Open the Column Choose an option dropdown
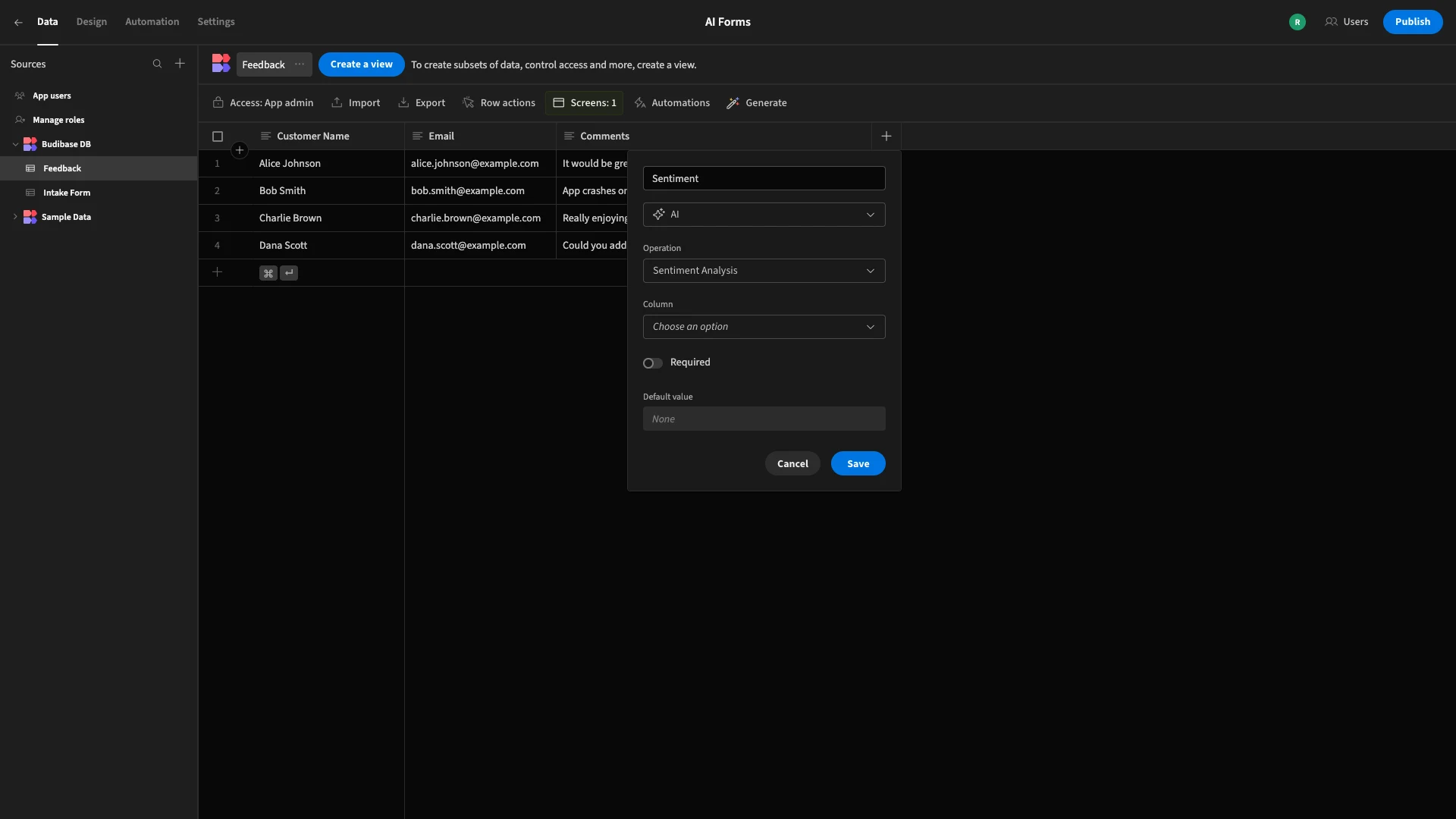 click(x=764, y=327)
